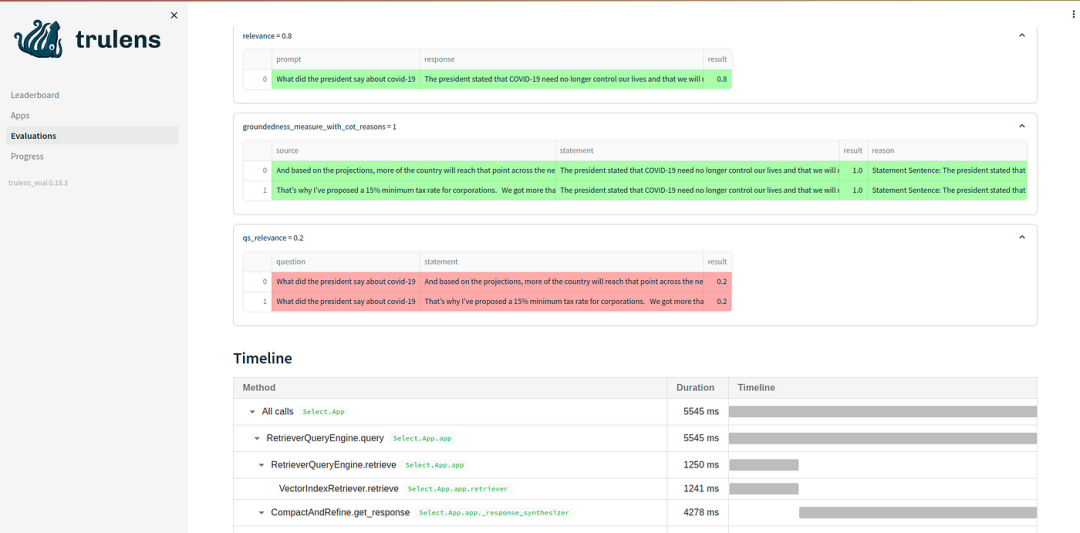The width and height of the screenshot is (1080, 533).
Task: Open the three-dot app menu
Action: point(1074,14)
